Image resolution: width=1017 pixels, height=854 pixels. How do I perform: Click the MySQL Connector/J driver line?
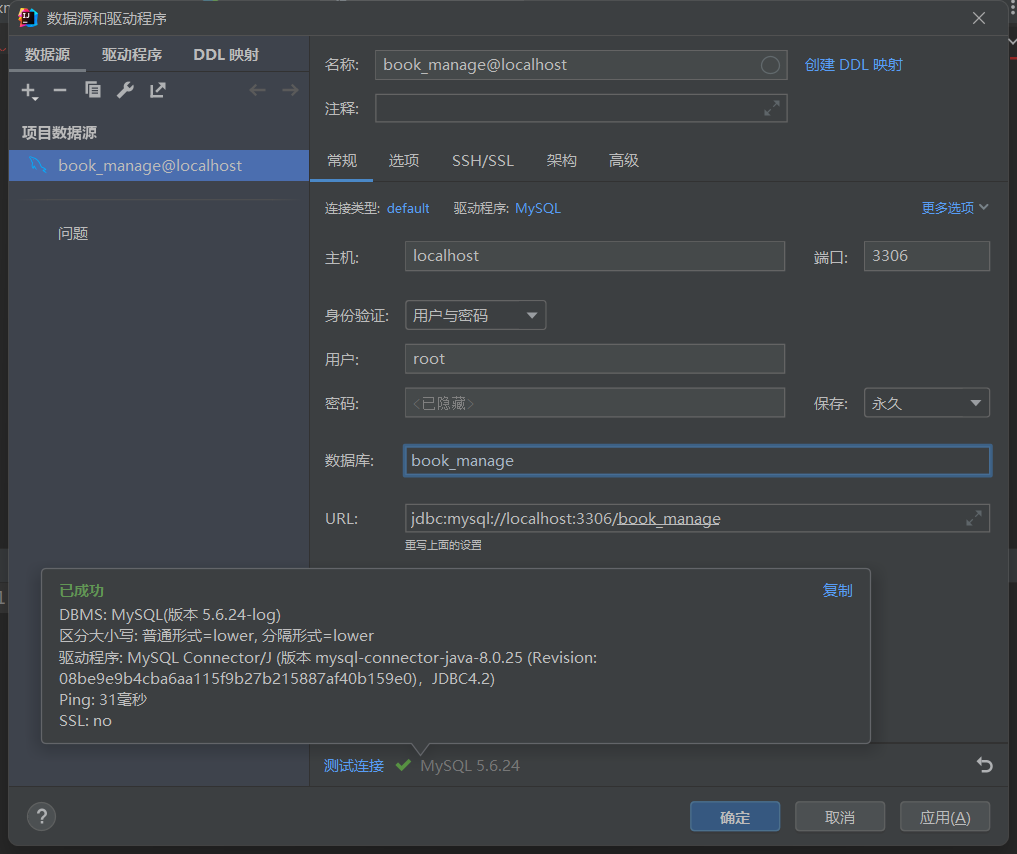pos(328,668)
